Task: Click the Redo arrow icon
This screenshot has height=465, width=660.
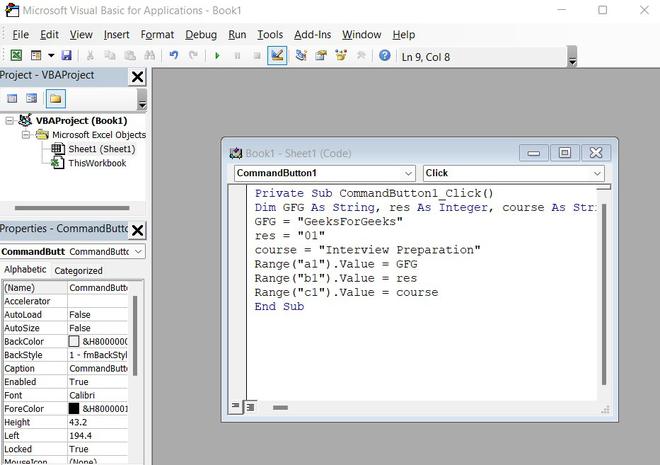Action: point(193,55)
